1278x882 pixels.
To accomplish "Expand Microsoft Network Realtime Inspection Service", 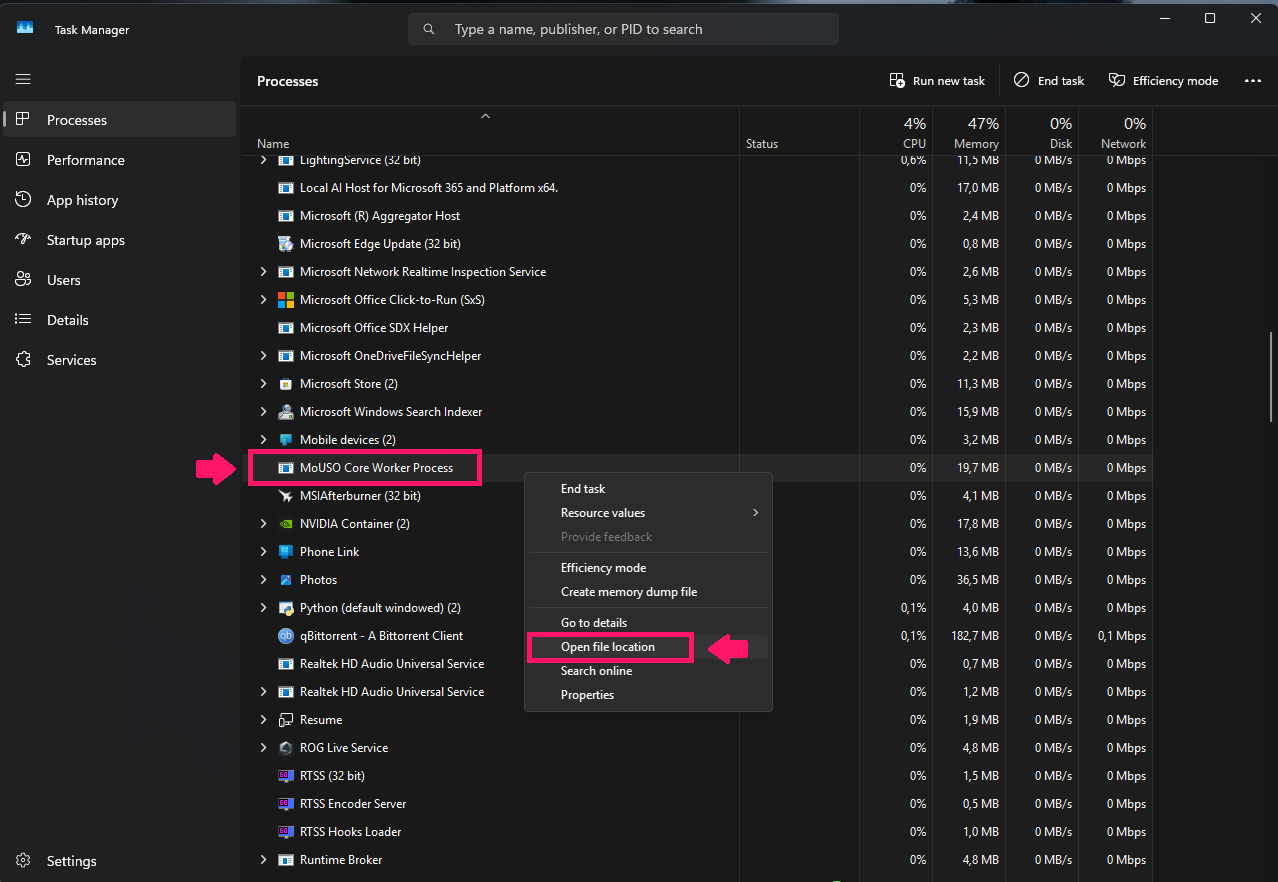I will 263,272.
